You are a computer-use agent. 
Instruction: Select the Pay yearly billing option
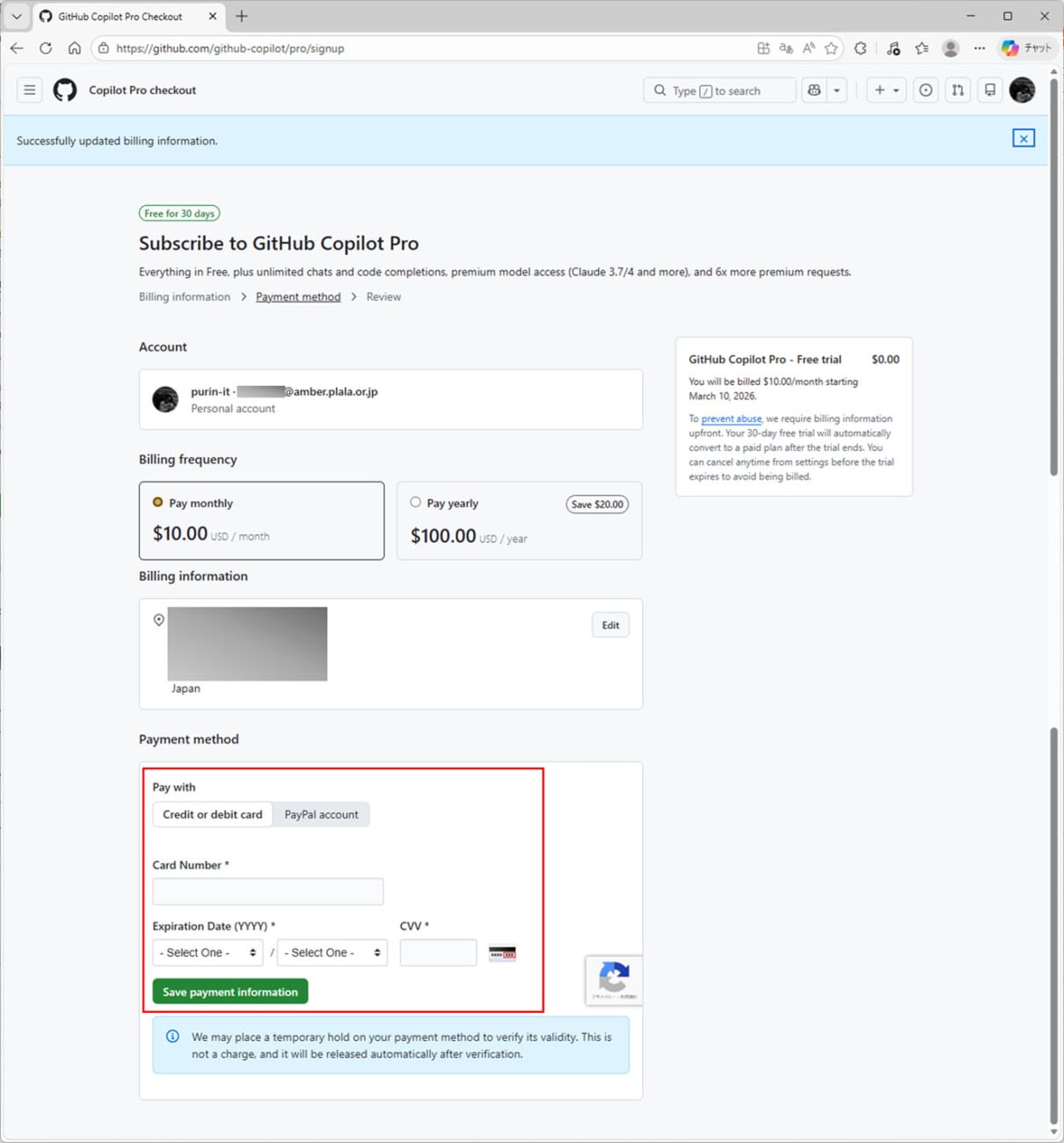click(x=415, y=502)
